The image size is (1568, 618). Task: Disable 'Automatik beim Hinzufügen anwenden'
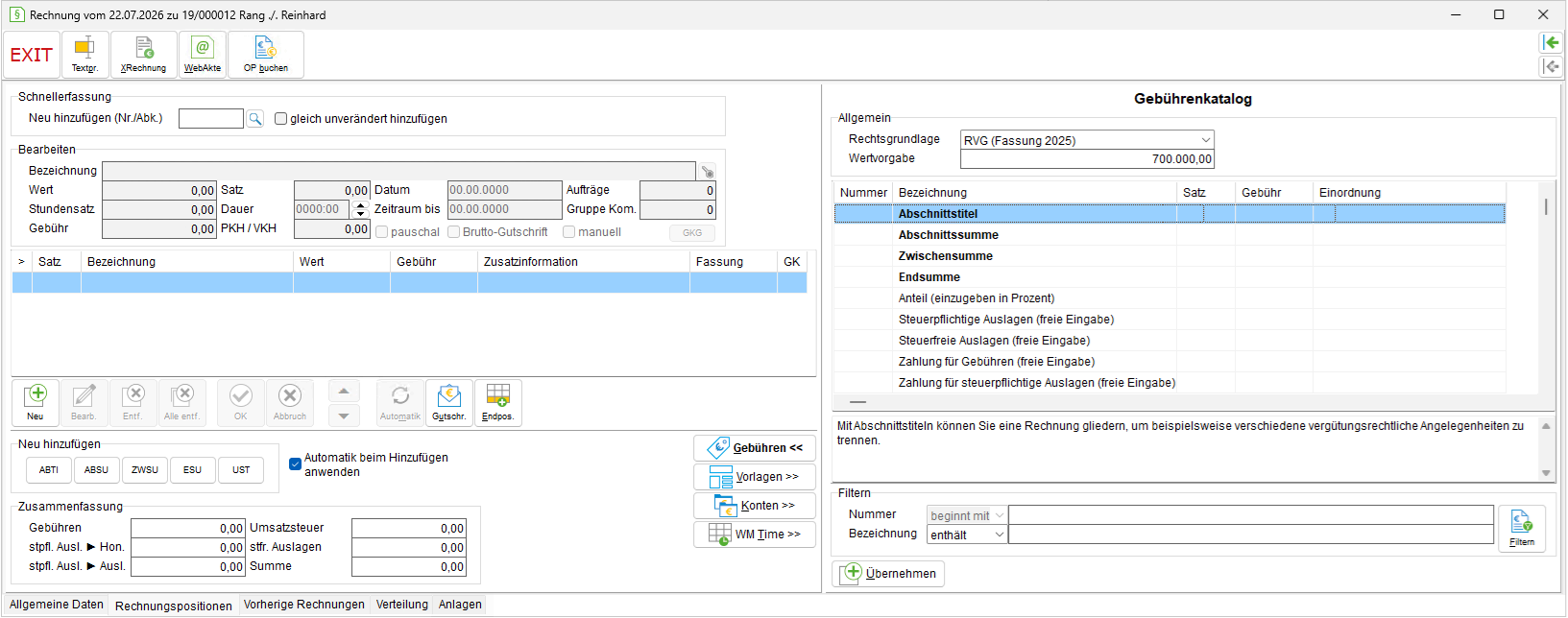tap(296, 464)
